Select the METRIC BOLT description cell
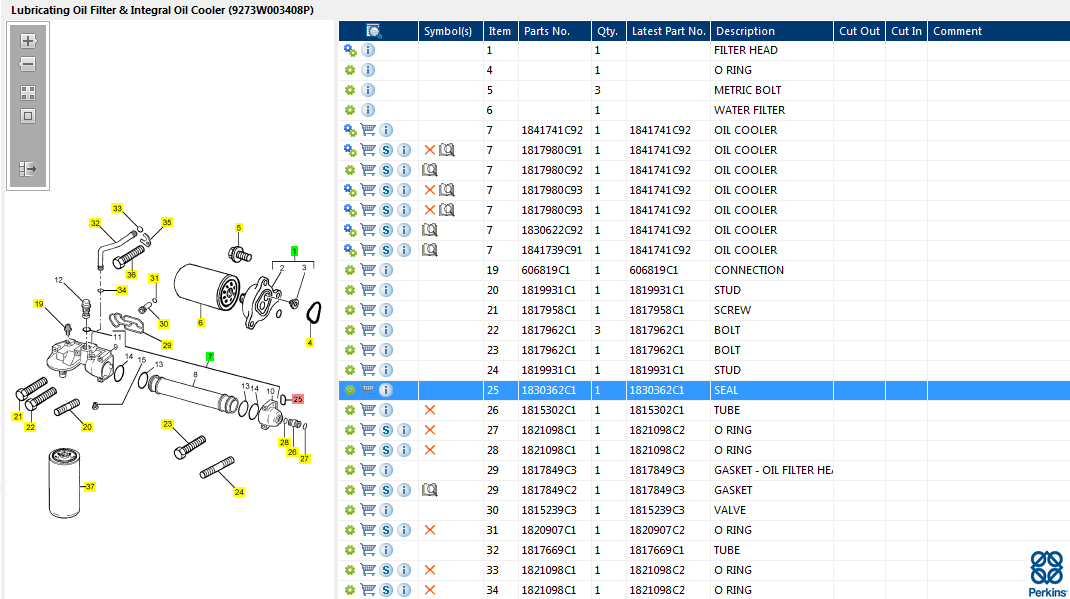1070x599 pixels. pos(747,90)
